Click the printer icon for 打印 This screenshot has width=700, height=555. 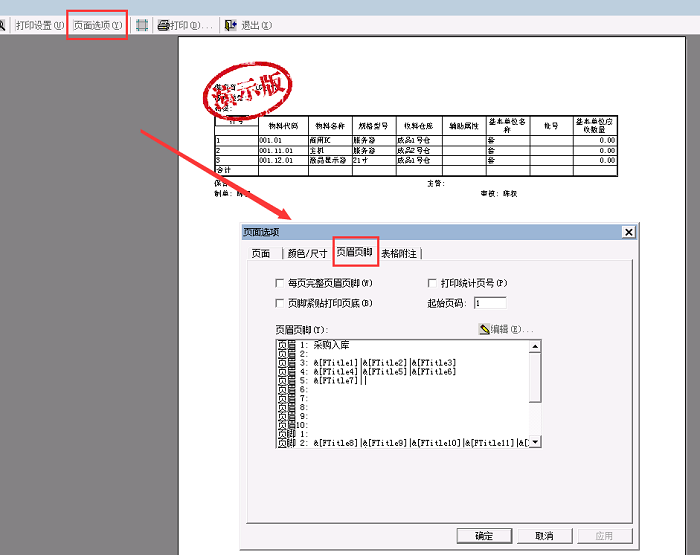tap(163, 25)
